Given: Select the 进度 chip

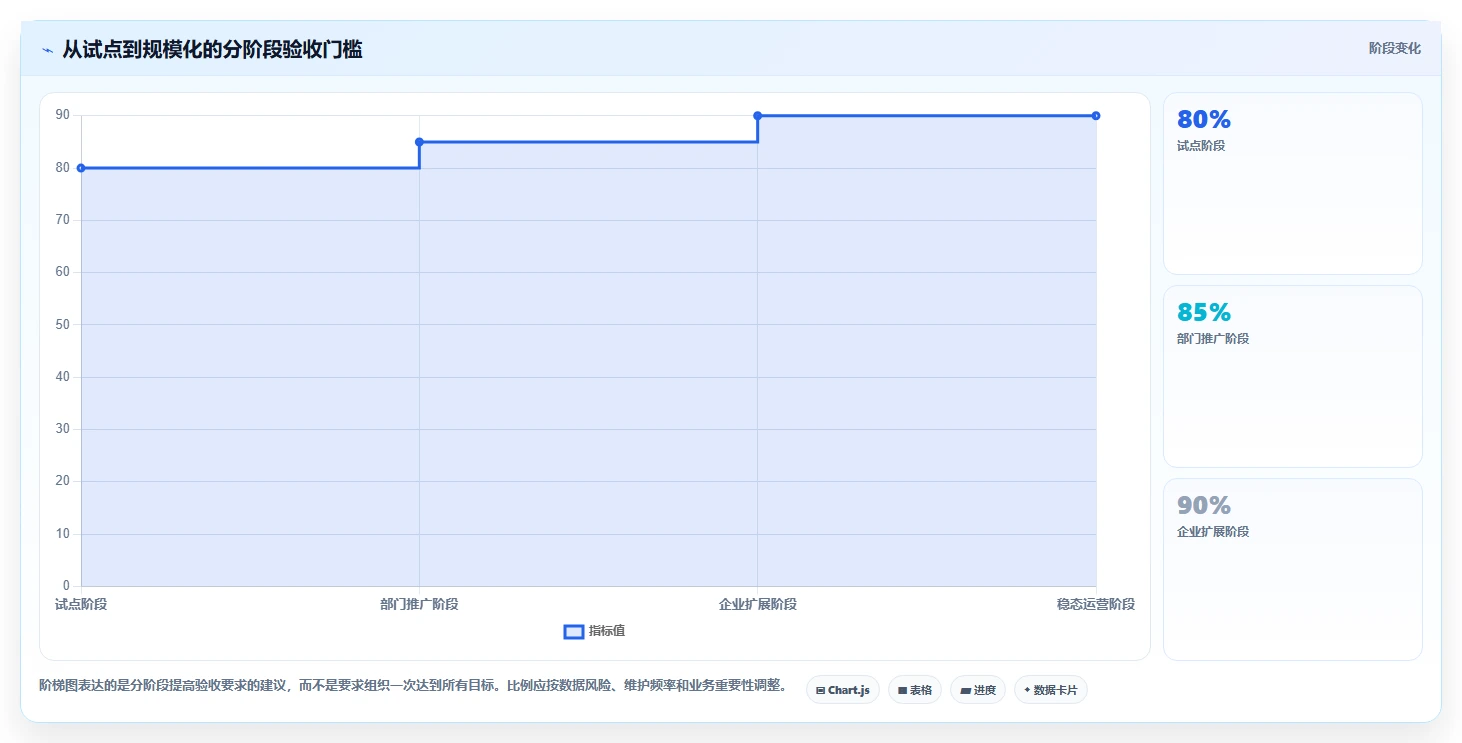Looking at the screenshot, I should pyautogui.click(x=978, y=690).
